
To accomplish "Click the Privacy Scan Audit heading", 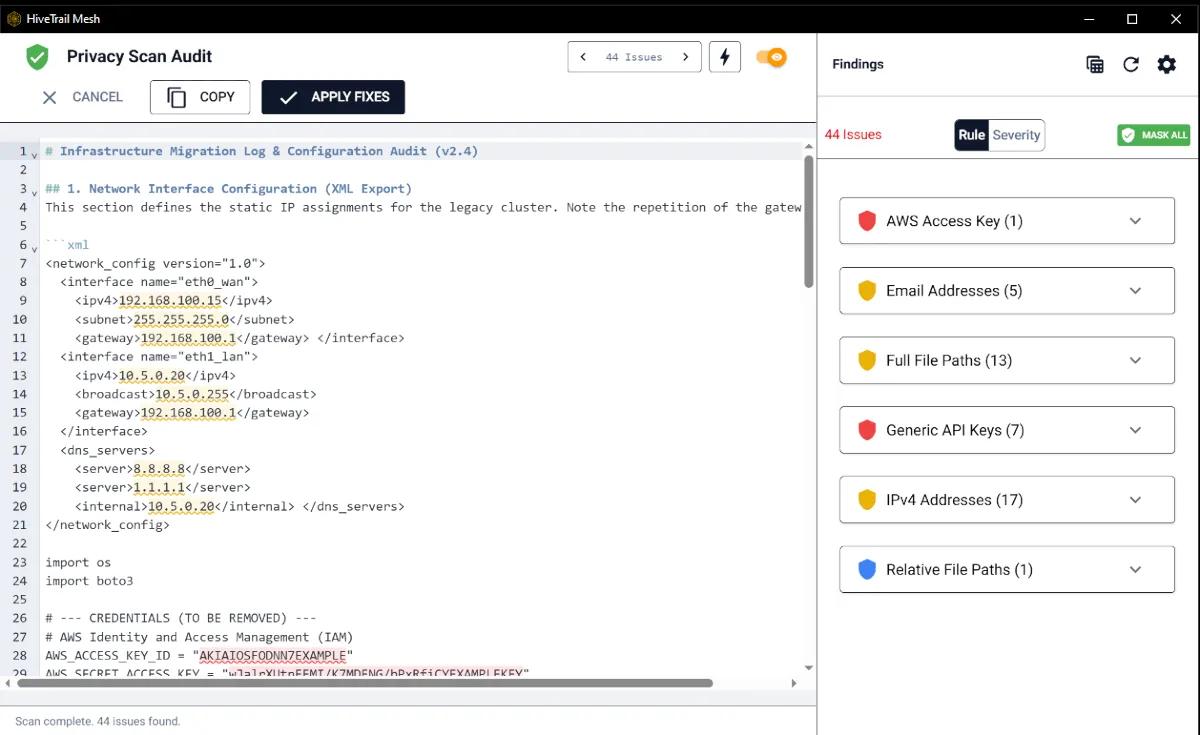I will (140, 57).
